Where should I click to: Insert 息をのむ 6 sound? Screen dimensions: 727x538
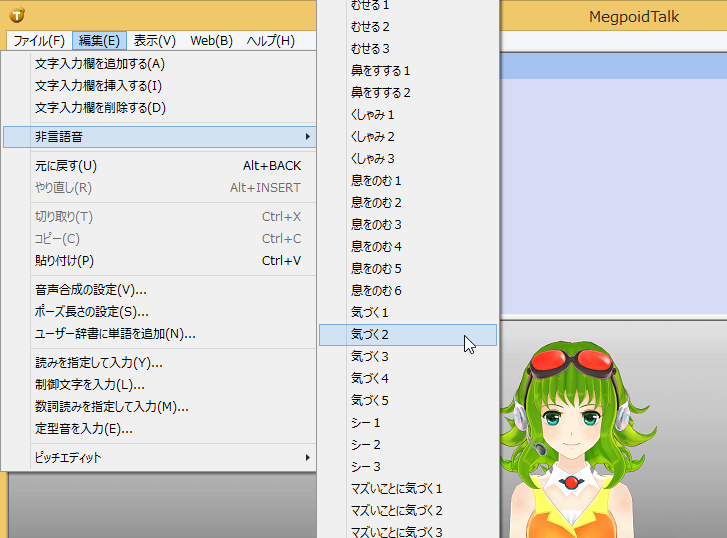(x=408, y=290)
